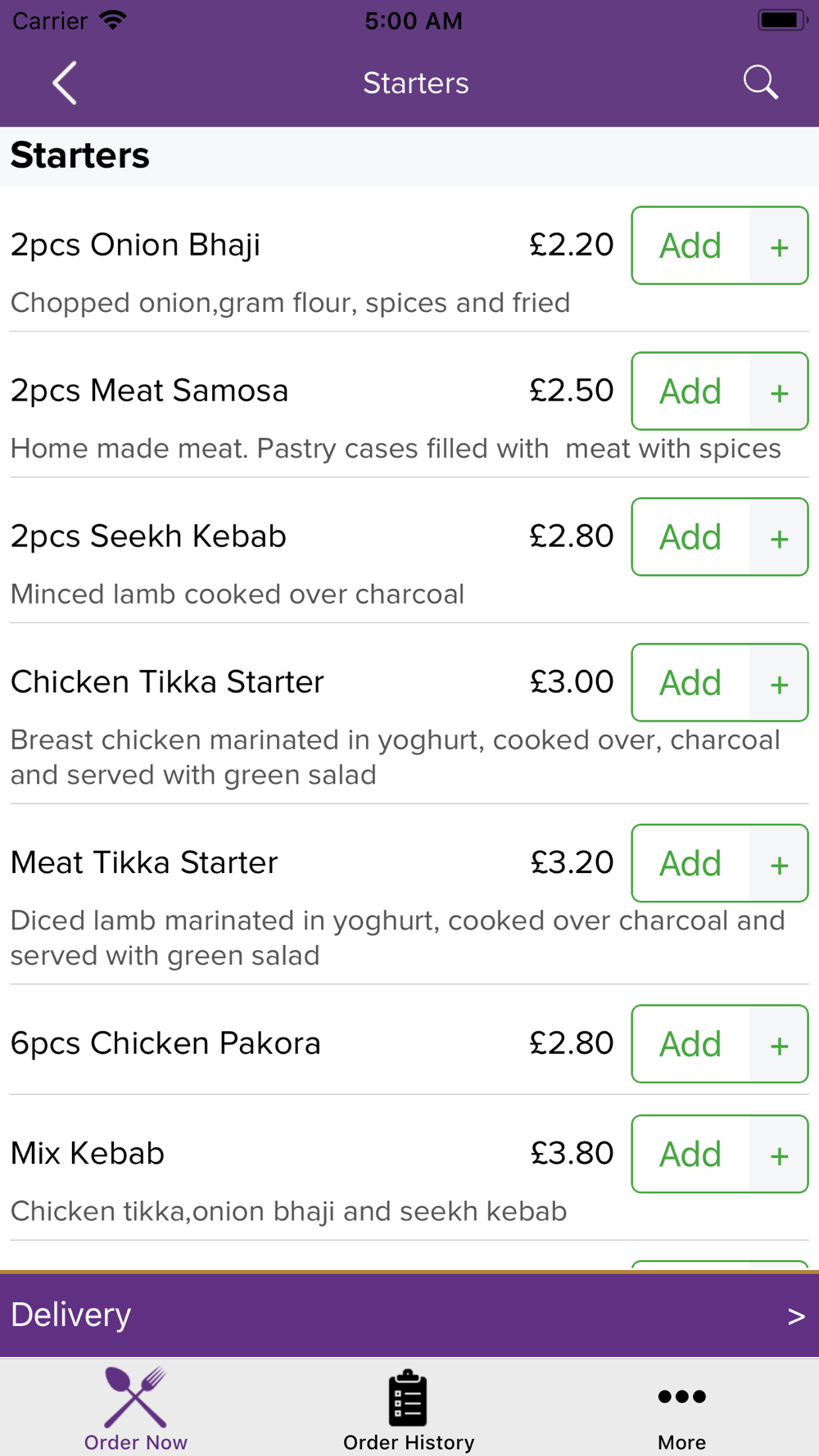Add Meat Tikka Starter to order
The width and height of the screenshot is (819, 1456).
coord(690,863)
